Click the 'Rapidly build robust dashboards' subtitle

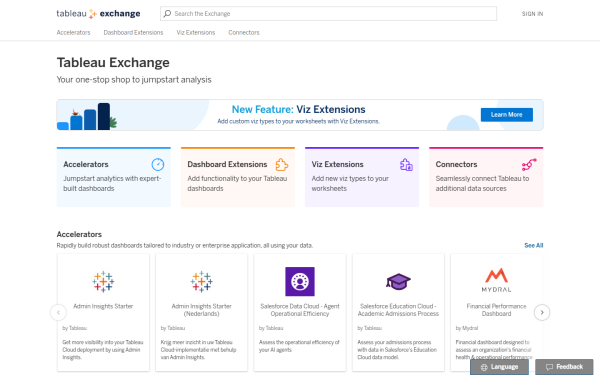(185, 245)
